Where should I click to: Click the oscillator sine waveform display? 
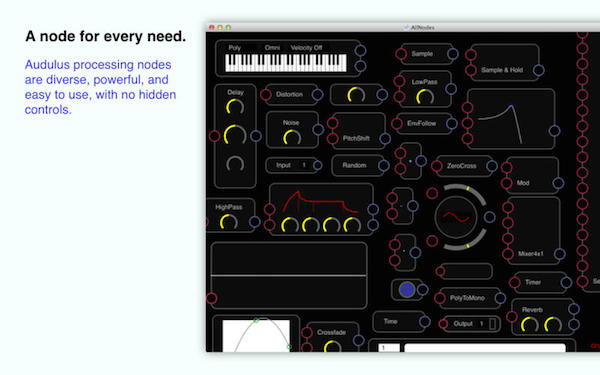456,217
